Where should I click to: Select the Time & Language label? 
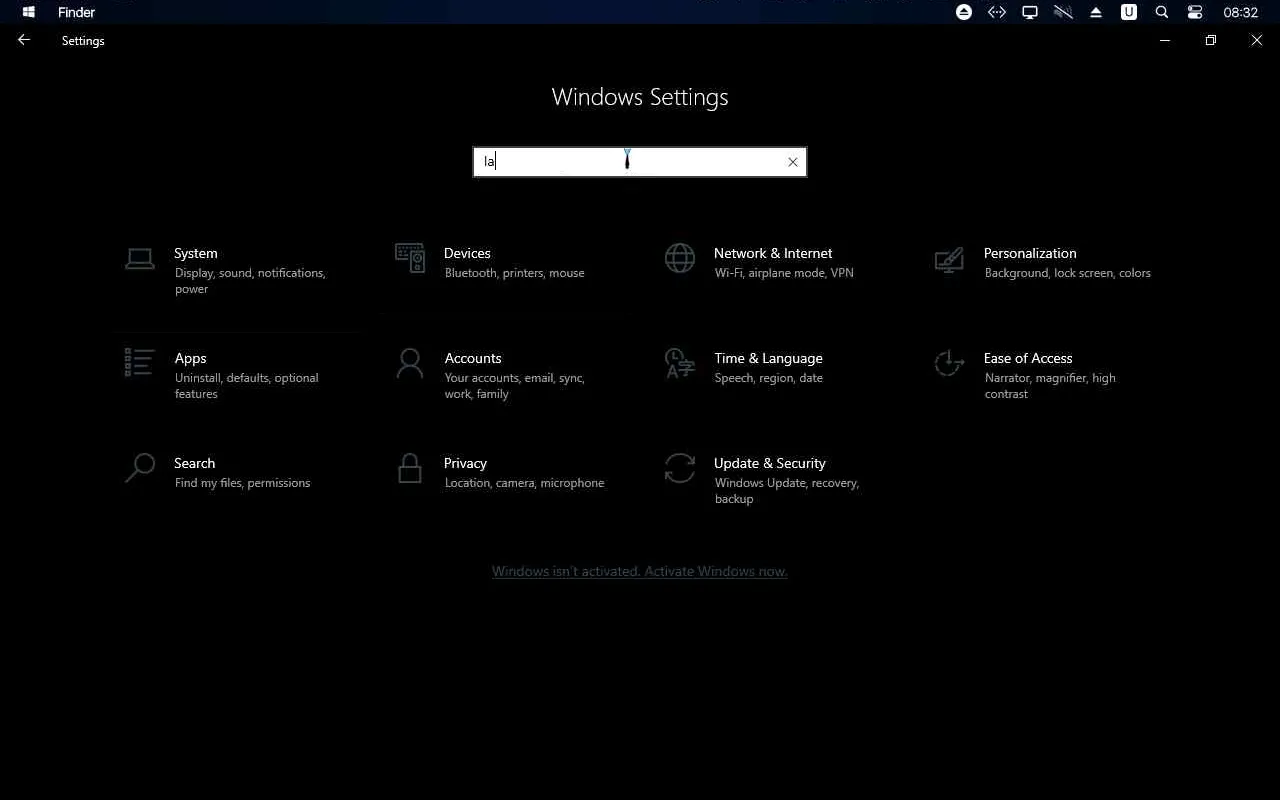(769, 358)
